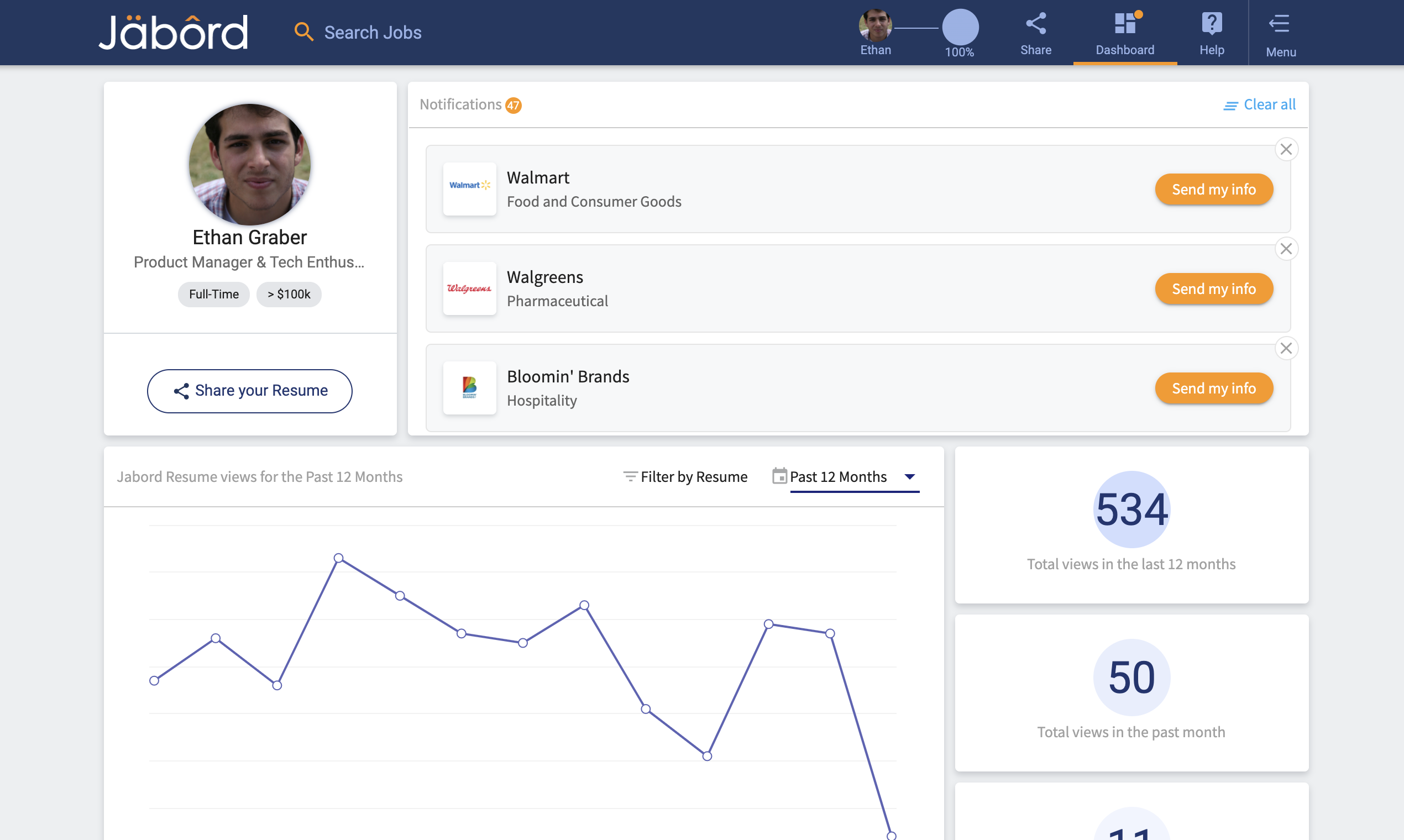This screenshot has width=1404, height=840.
Task: Click the highest data point on chart
Action: click(338, 558)
